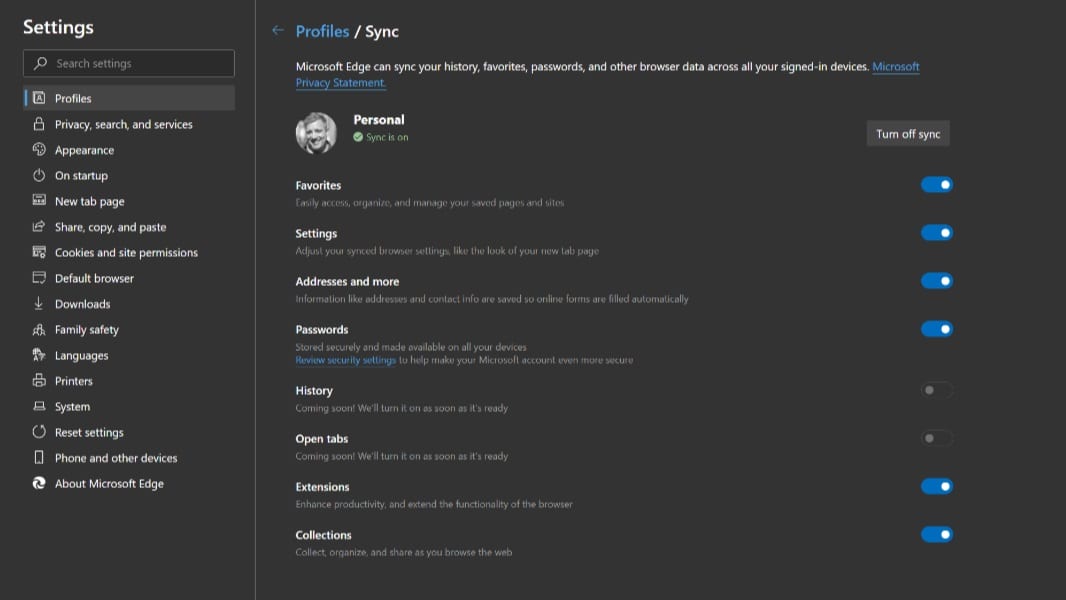Turn off the Passwords sync toggle

tap(936, 329)
